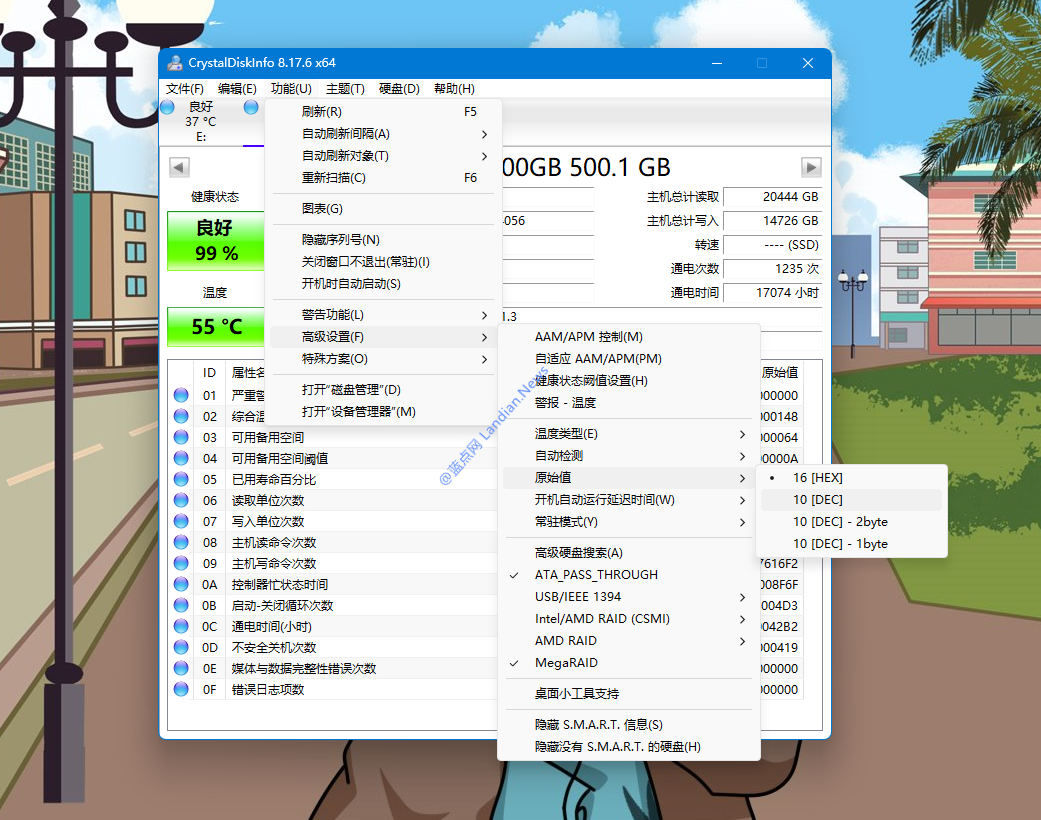Click the status orb for attribute 01
The image size is (1041, 820).
pos(181,395)
